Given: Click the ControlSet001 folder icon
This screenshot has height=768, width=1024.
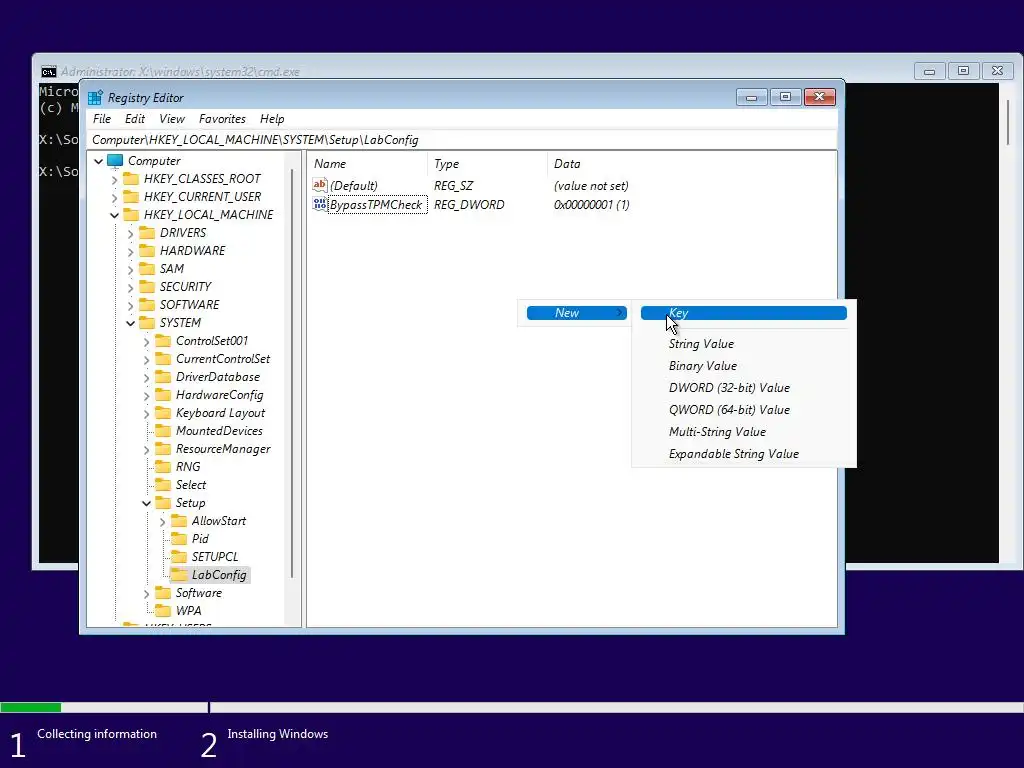Looking at the screenshot, I should (163, 341).
